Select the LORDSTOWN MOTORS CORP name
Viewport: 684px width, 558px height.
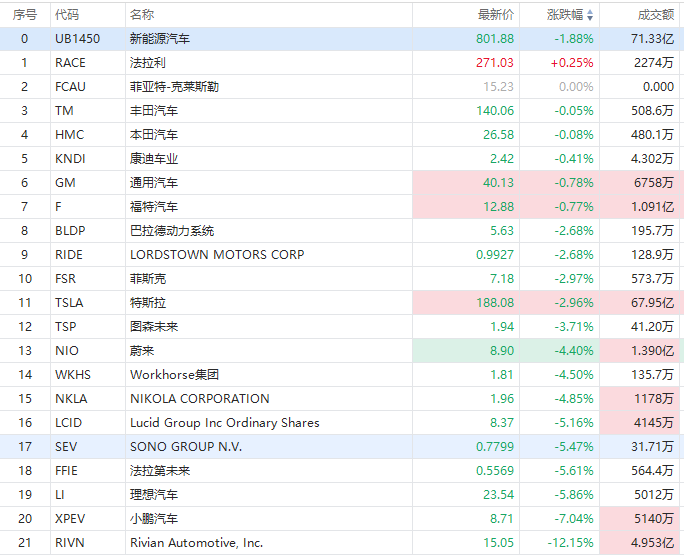pyautogui.click(x=217, y=255)
